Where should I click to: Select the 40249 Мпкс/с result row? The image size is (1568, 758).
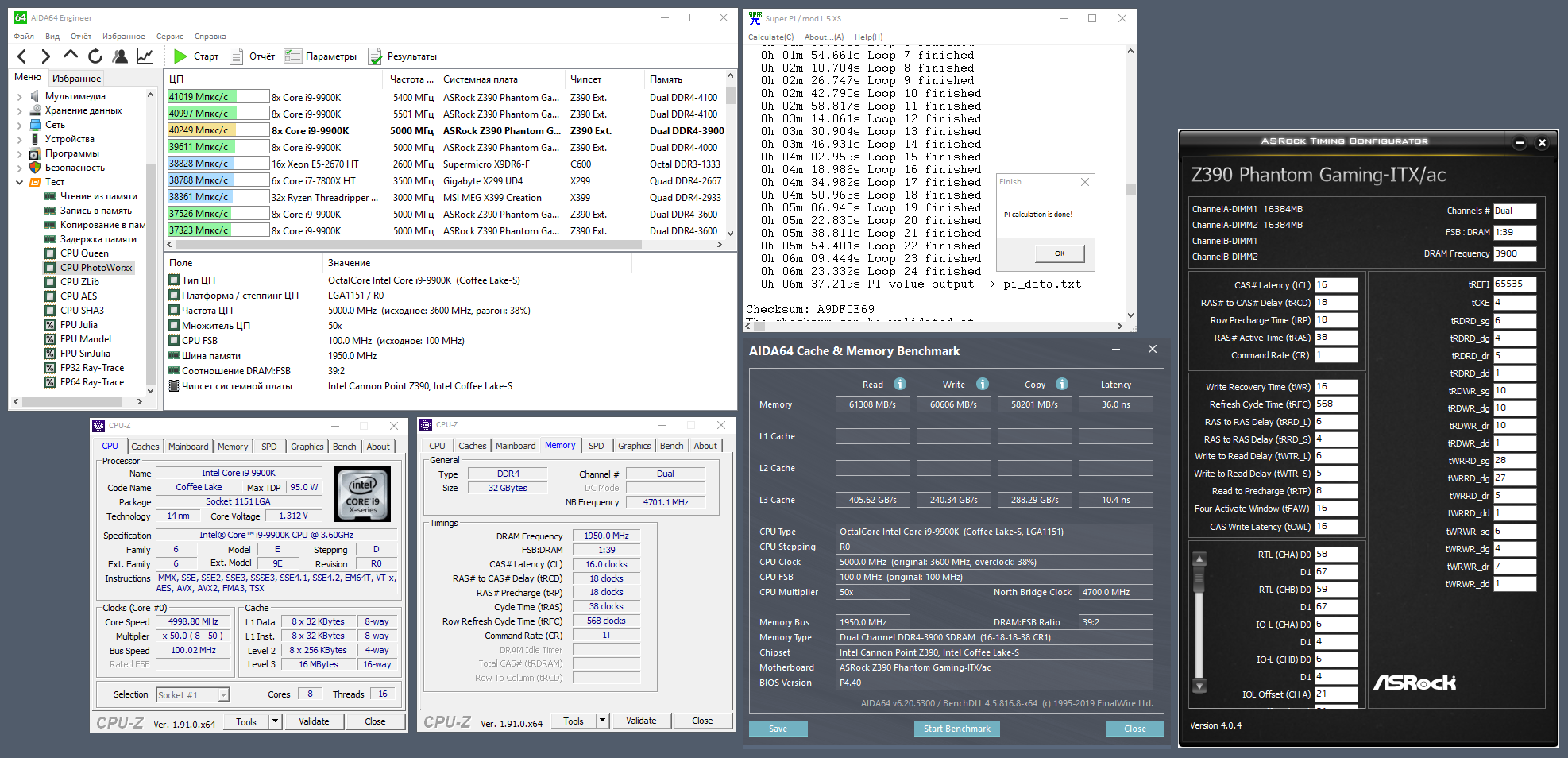click(x=446, y=131)
